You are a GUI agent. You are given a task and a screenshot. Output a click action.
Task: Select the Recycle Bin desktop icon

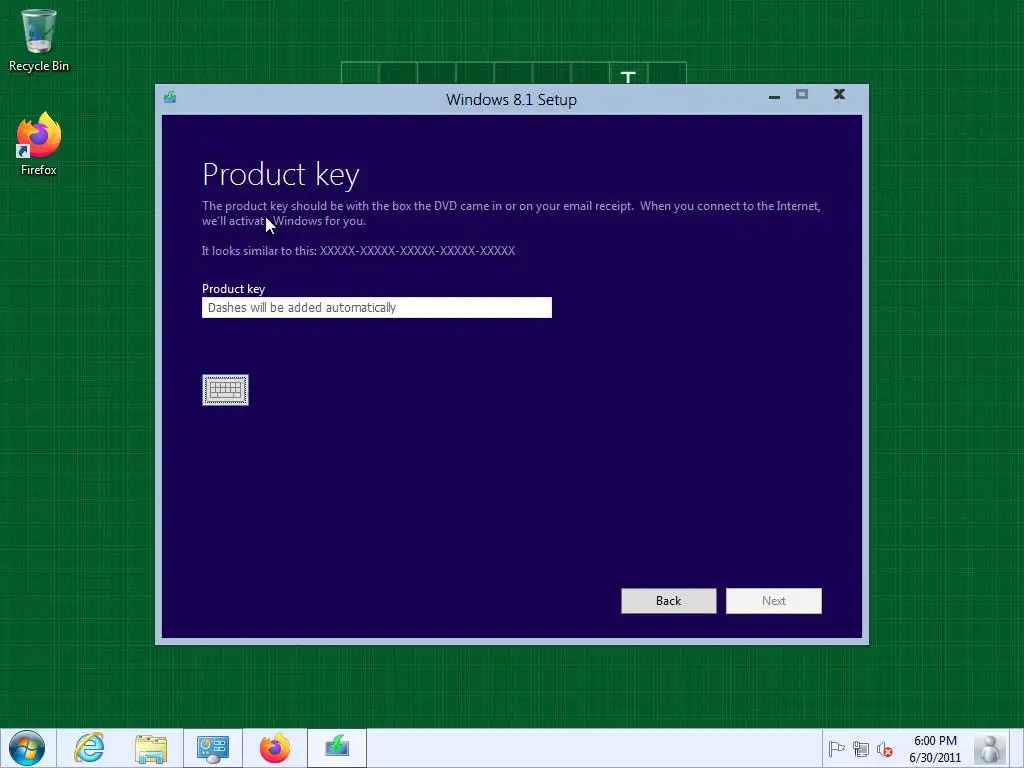(39, 40)
